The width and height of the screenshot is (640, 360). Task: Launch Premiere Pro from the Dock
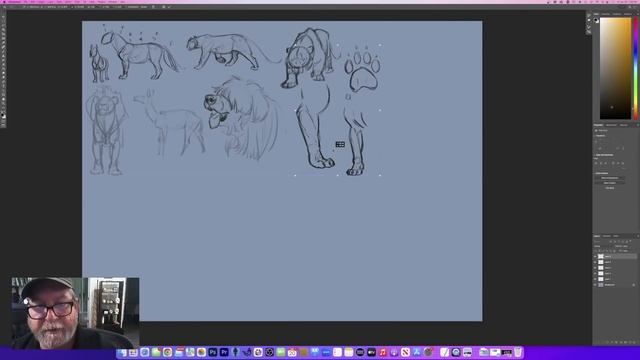pyautogui.click(x=224, y=352)
